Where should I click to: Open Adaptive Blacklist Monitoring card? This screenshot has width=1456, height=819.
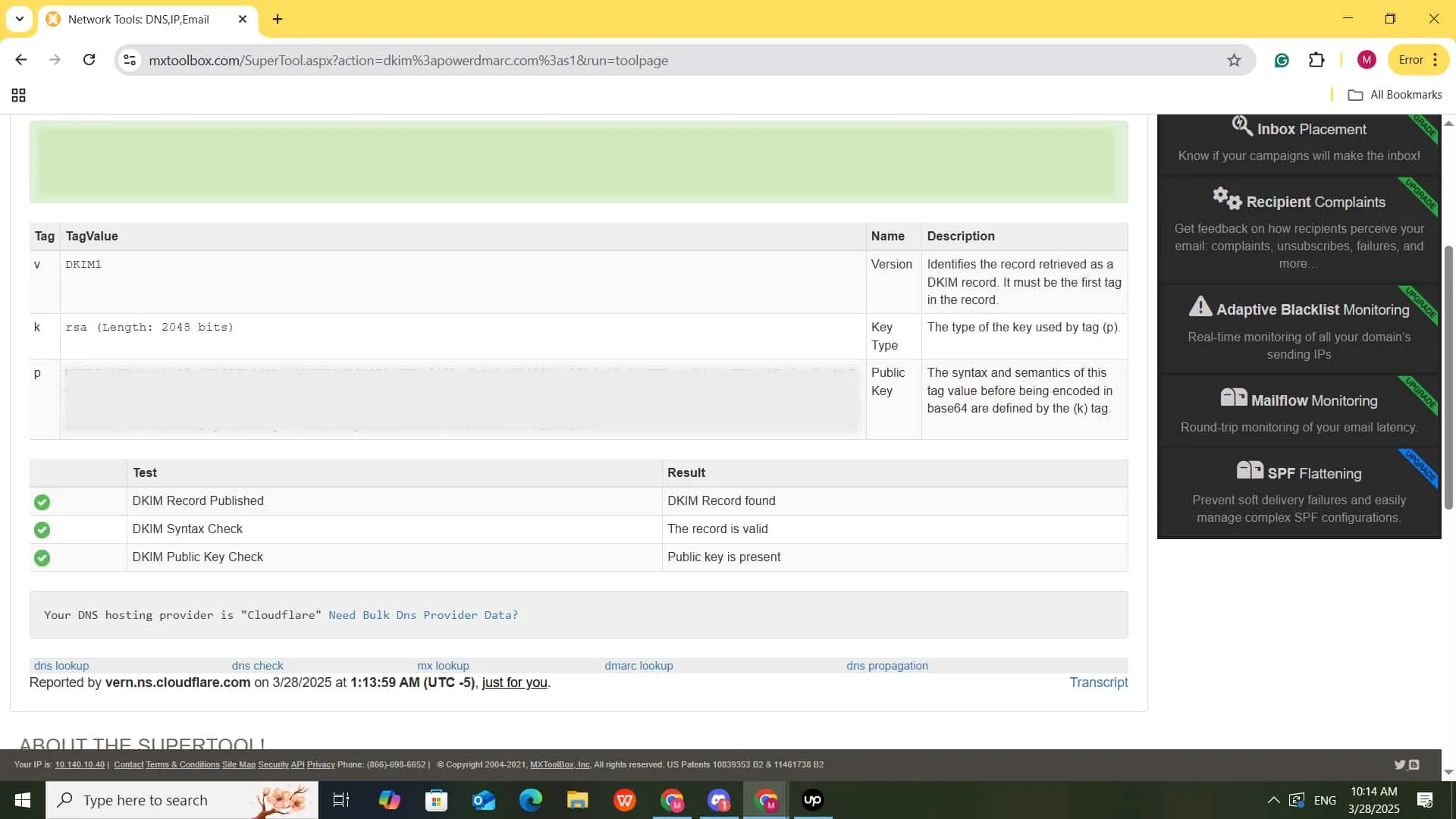pyautogui.click(x=1299, y=328)
